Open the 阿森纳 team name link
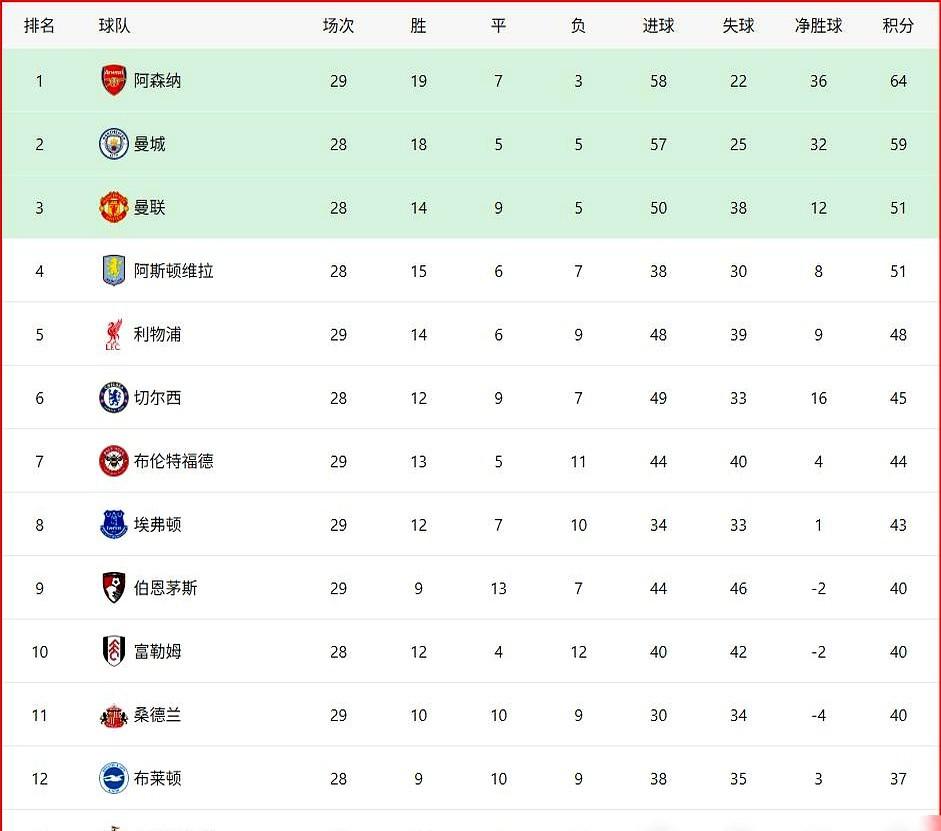Screen dimensions: 941x831 (158, 81)
